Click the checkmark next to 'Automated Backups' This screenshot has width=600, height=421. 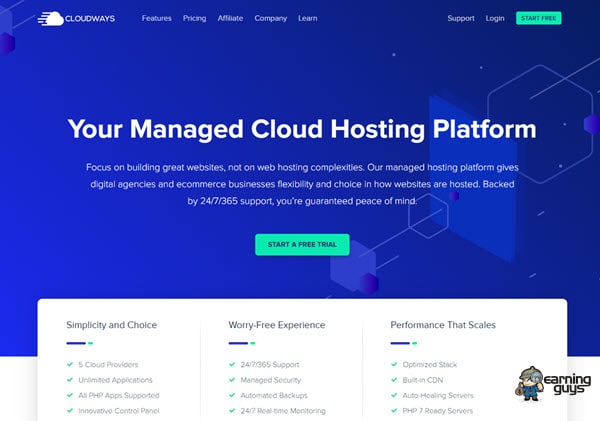click(232, 395)
